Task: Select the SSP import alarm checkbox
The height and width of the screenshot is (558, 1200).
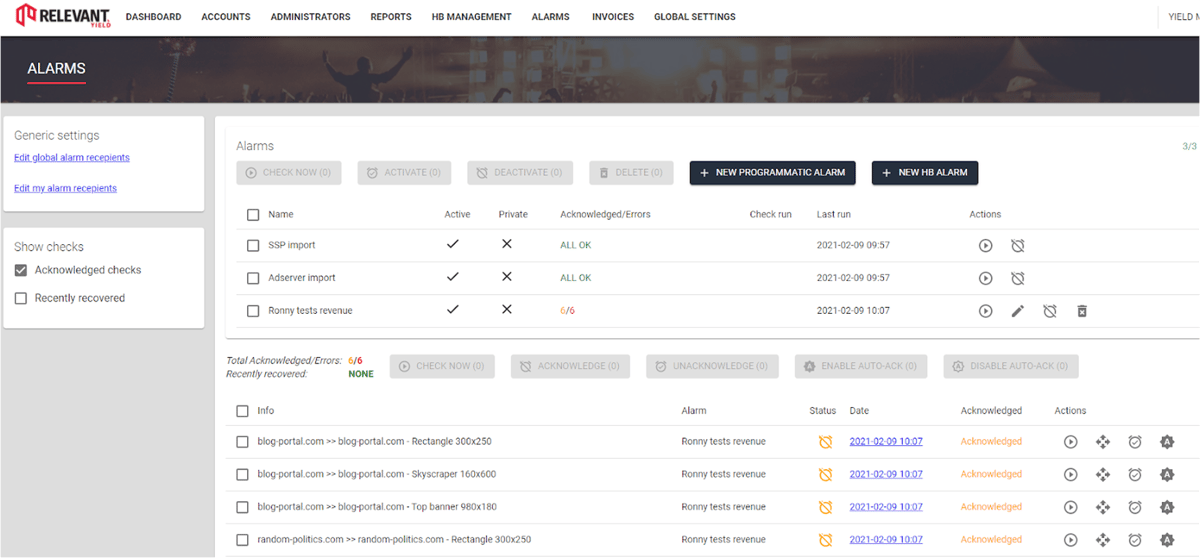Action: [x=253, y=246]
